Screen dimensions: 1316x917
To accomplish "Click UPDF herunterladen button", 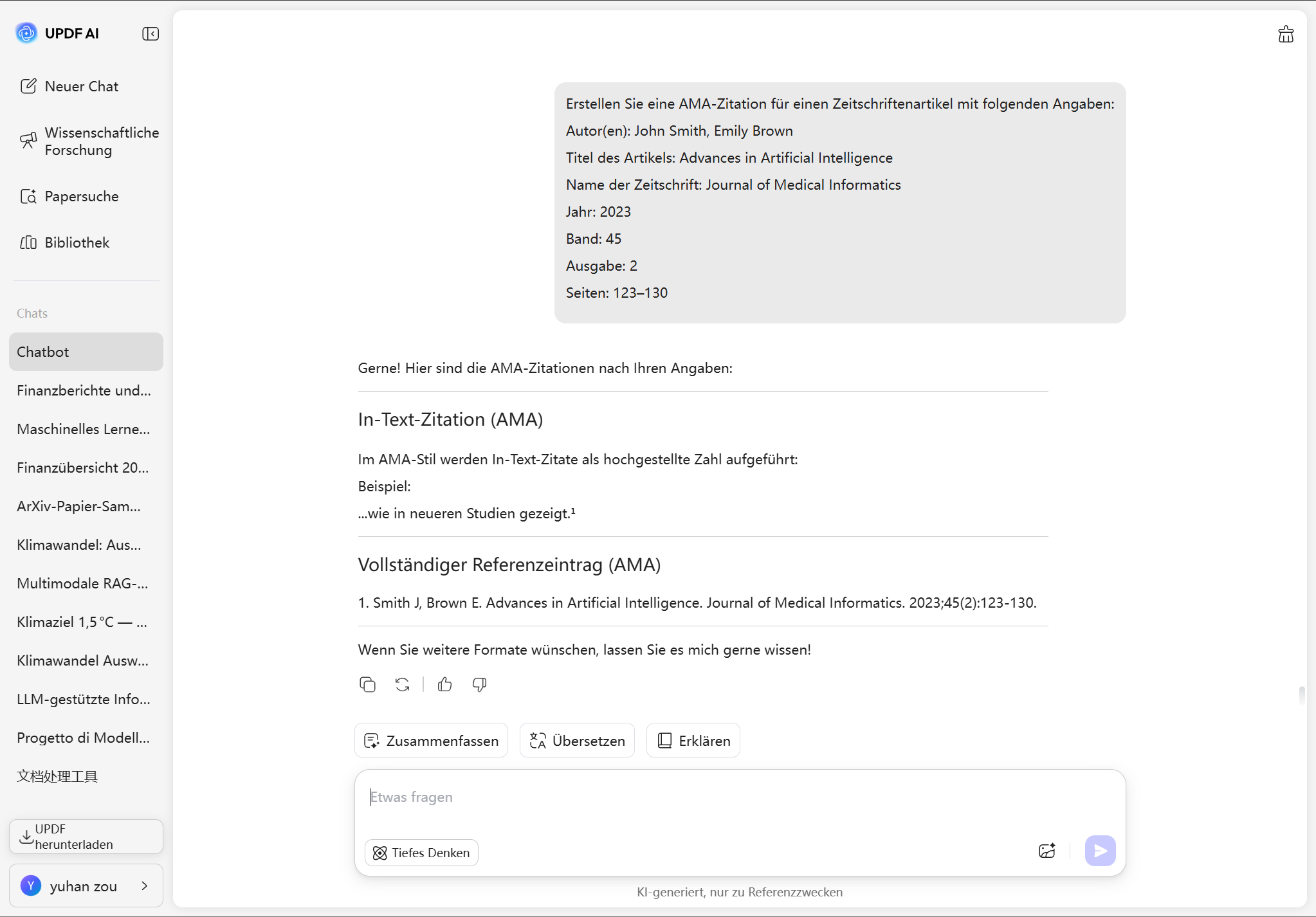I will pyautogui.click(x=86, y=836).
